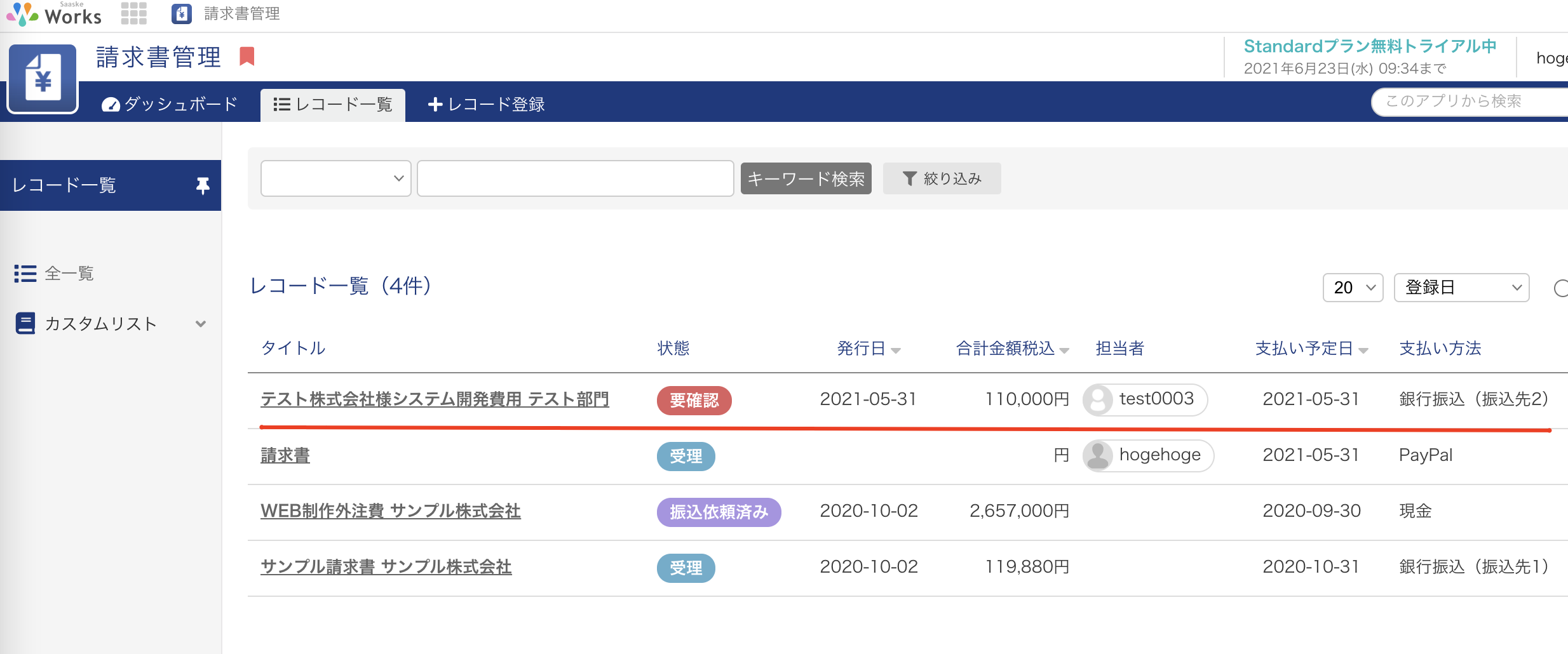This screenshot has height=654, width=1568.
Task: Click the 119,880円 amount cell
Action: click(x=1027, y=567)
